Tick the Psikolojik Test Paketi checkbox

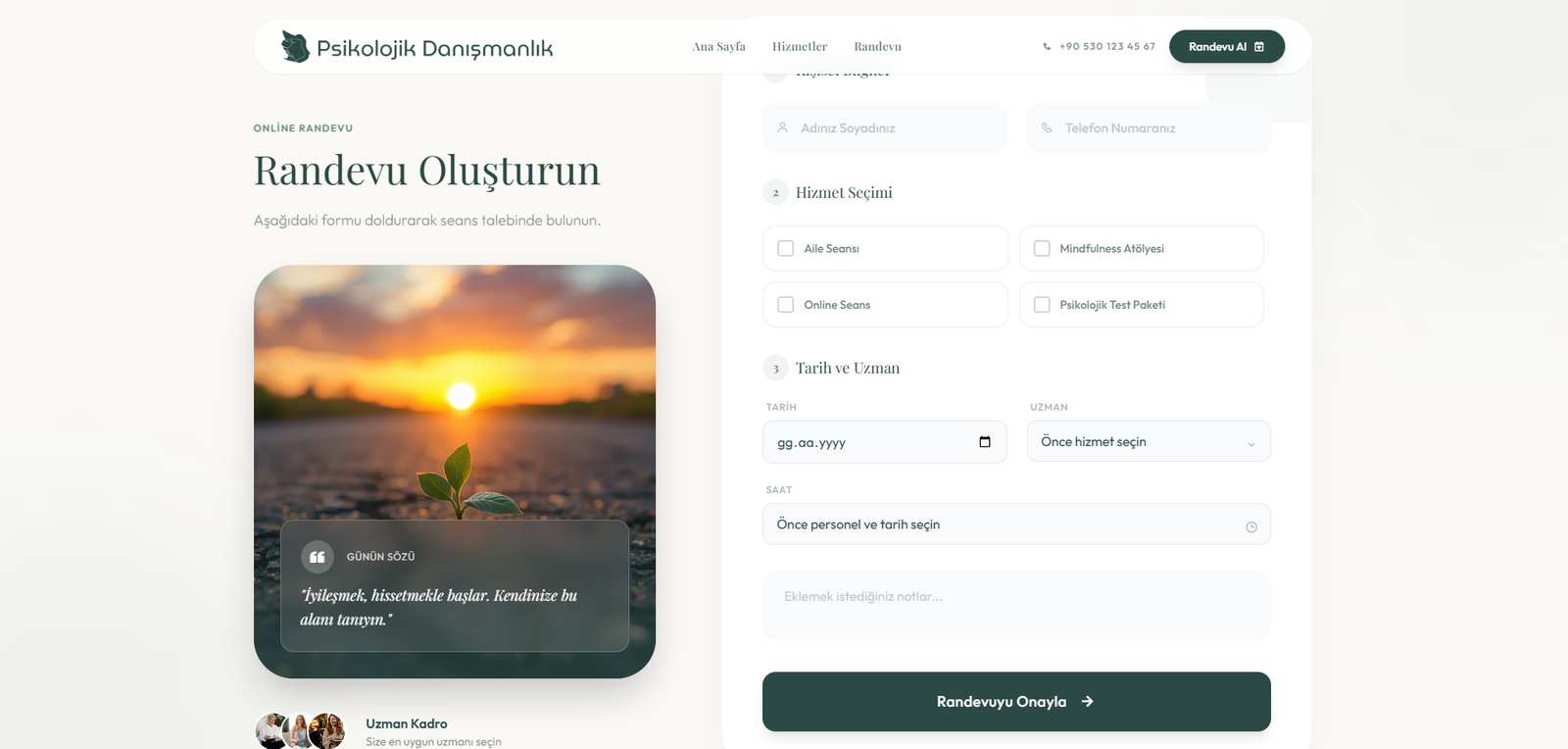click(1042, 305)
